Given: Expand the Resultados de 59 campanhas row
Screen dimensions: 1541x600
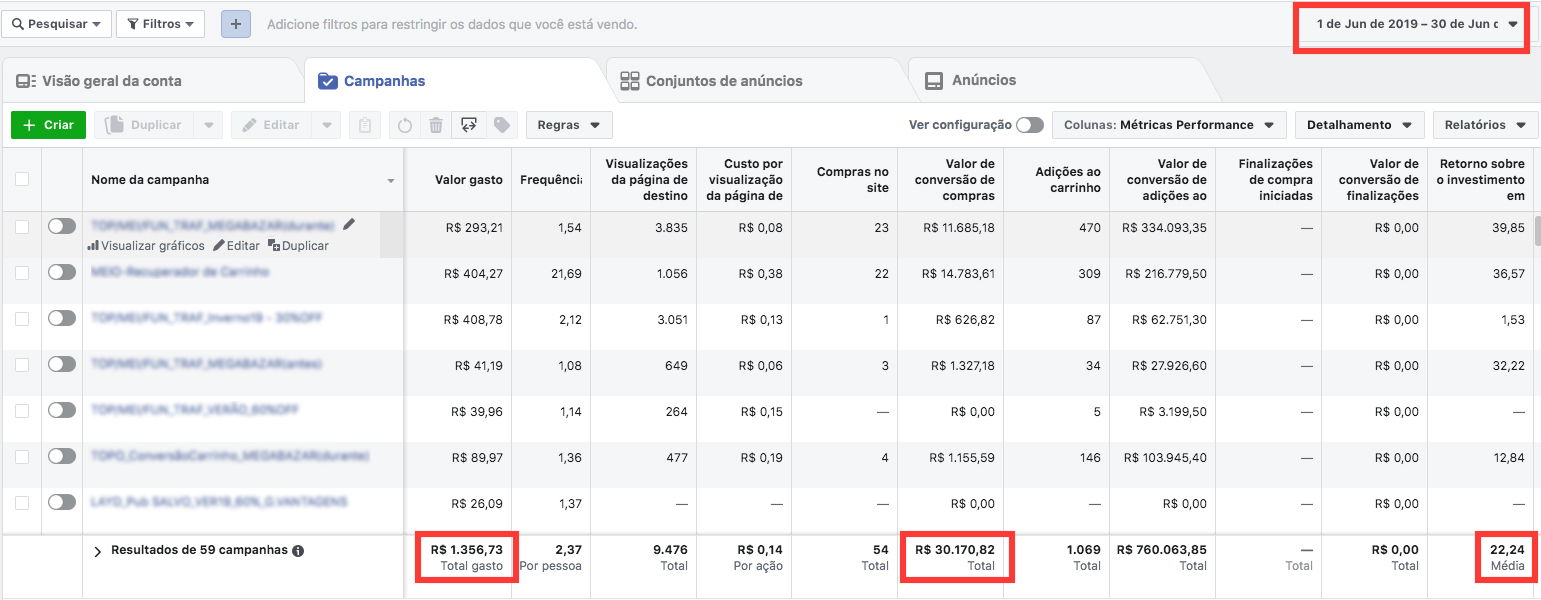Looking at the screenshot, I should tap(97, 551).
